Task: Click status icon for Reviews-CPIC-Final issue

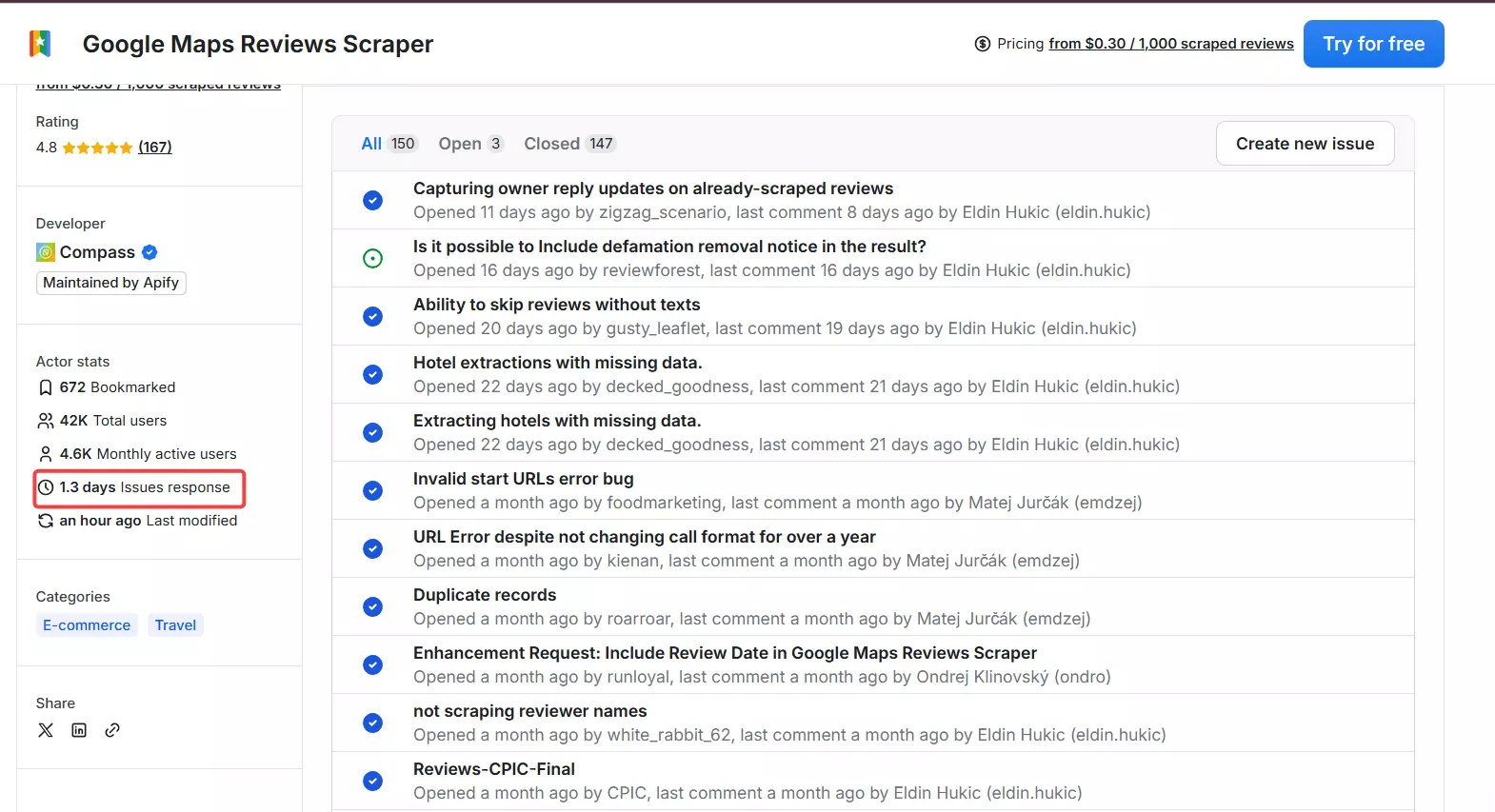Action: 373,781
